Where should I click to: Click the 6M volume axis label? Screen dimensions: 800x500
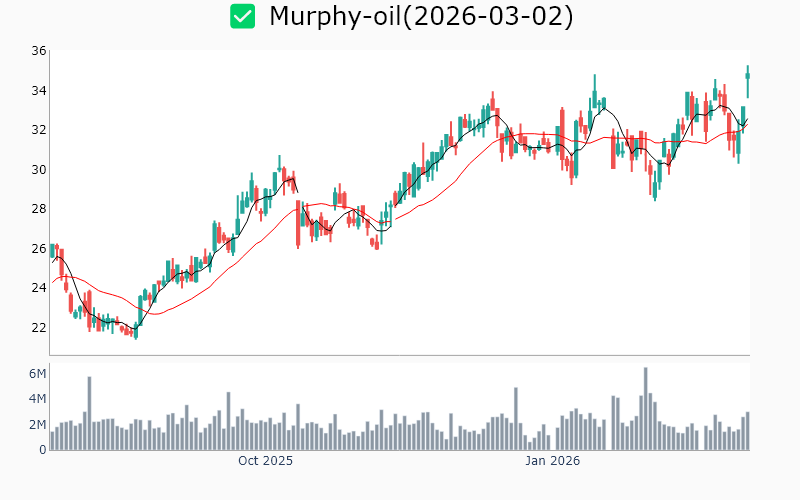(x=36, y=374)
